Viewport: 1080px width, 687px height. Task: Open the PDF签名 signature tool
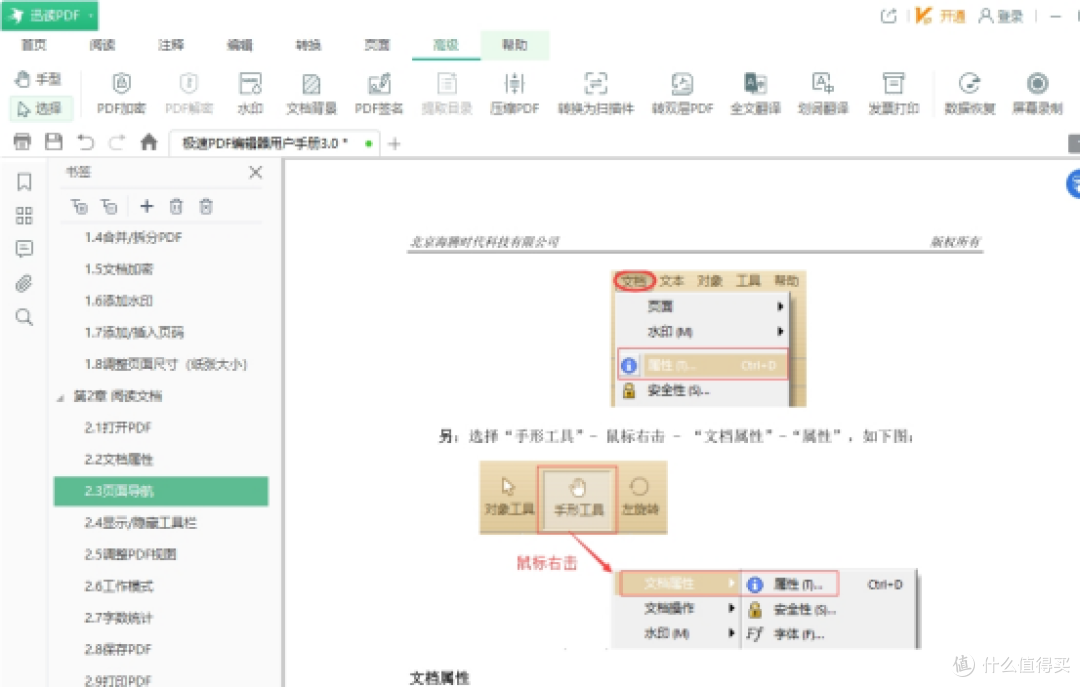pyautogui.click(x=379, y=93)
